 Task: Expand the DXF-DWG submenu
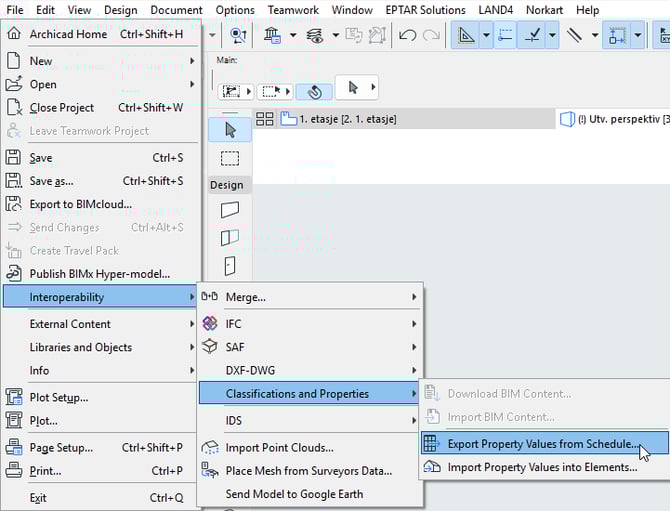click(310, 370)
